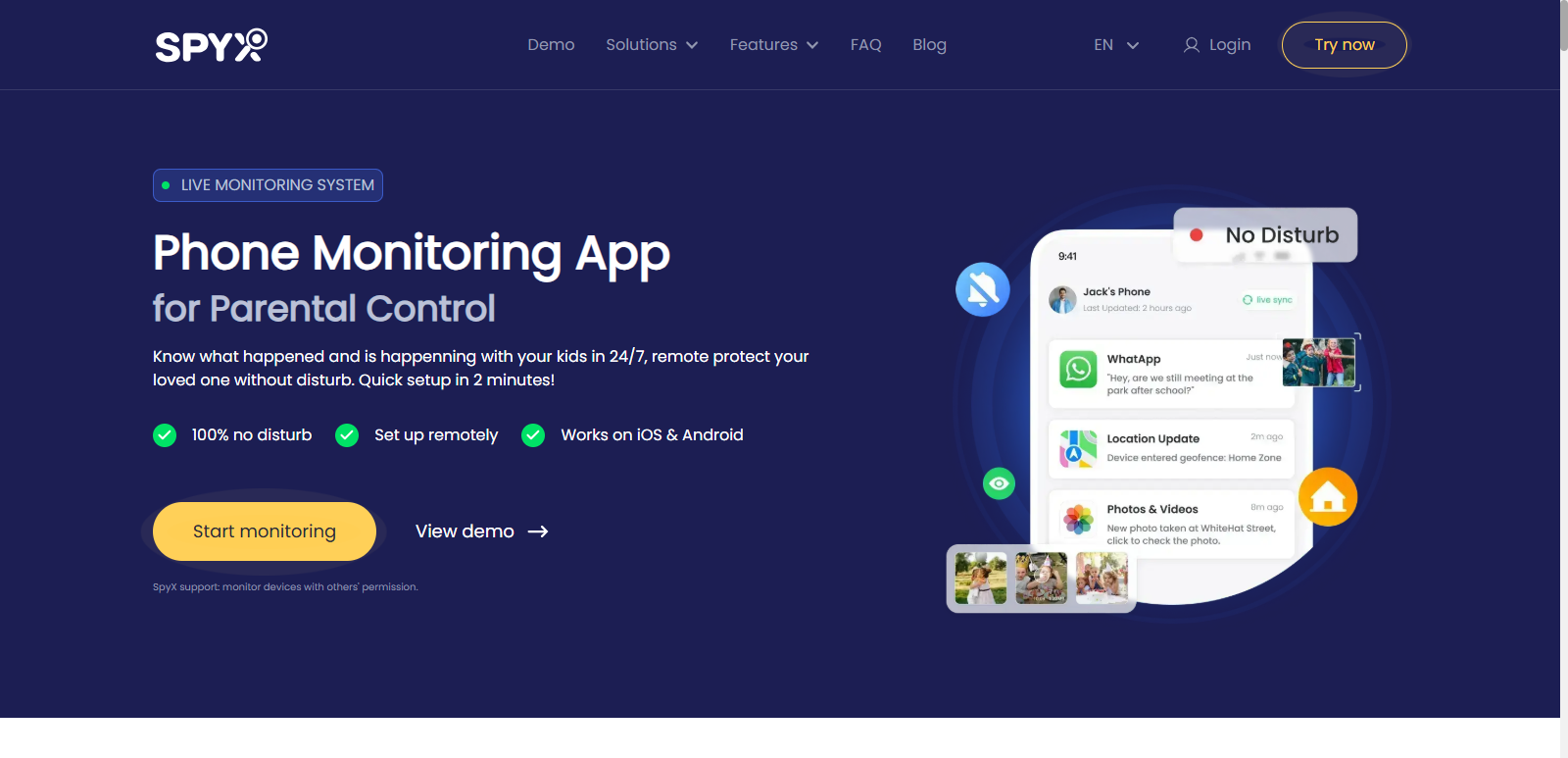Click the live sync indicator
Viewport: 1568px width, 758px height.
[1267, 300]
